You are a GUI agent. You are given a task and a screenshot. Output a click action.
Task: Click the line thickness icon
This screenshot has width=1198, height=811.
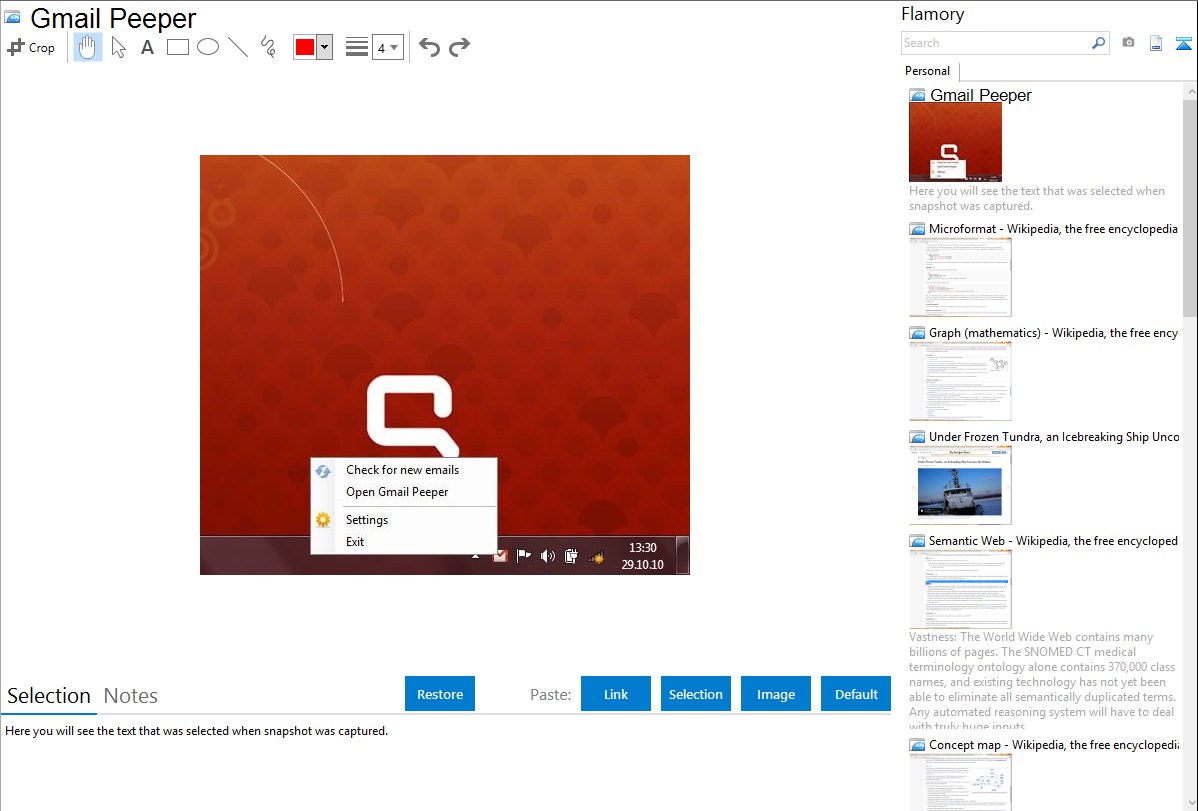tap(357, 47)
